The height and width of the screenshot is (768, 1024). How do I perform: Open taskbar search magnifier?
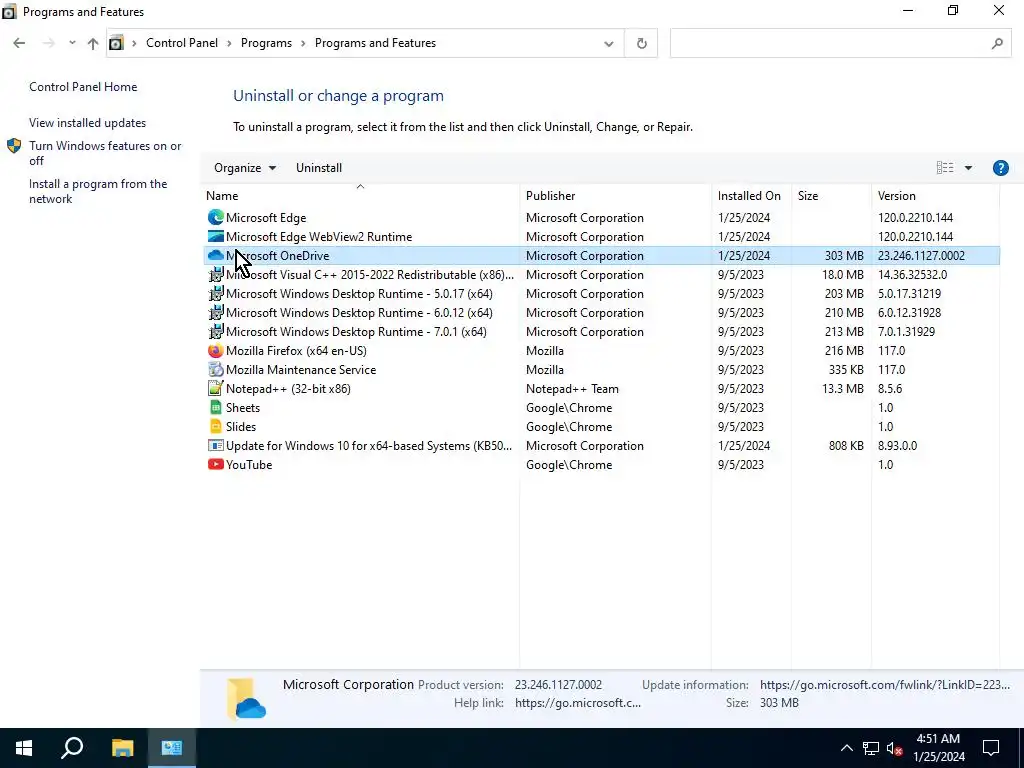click(72, 748)
